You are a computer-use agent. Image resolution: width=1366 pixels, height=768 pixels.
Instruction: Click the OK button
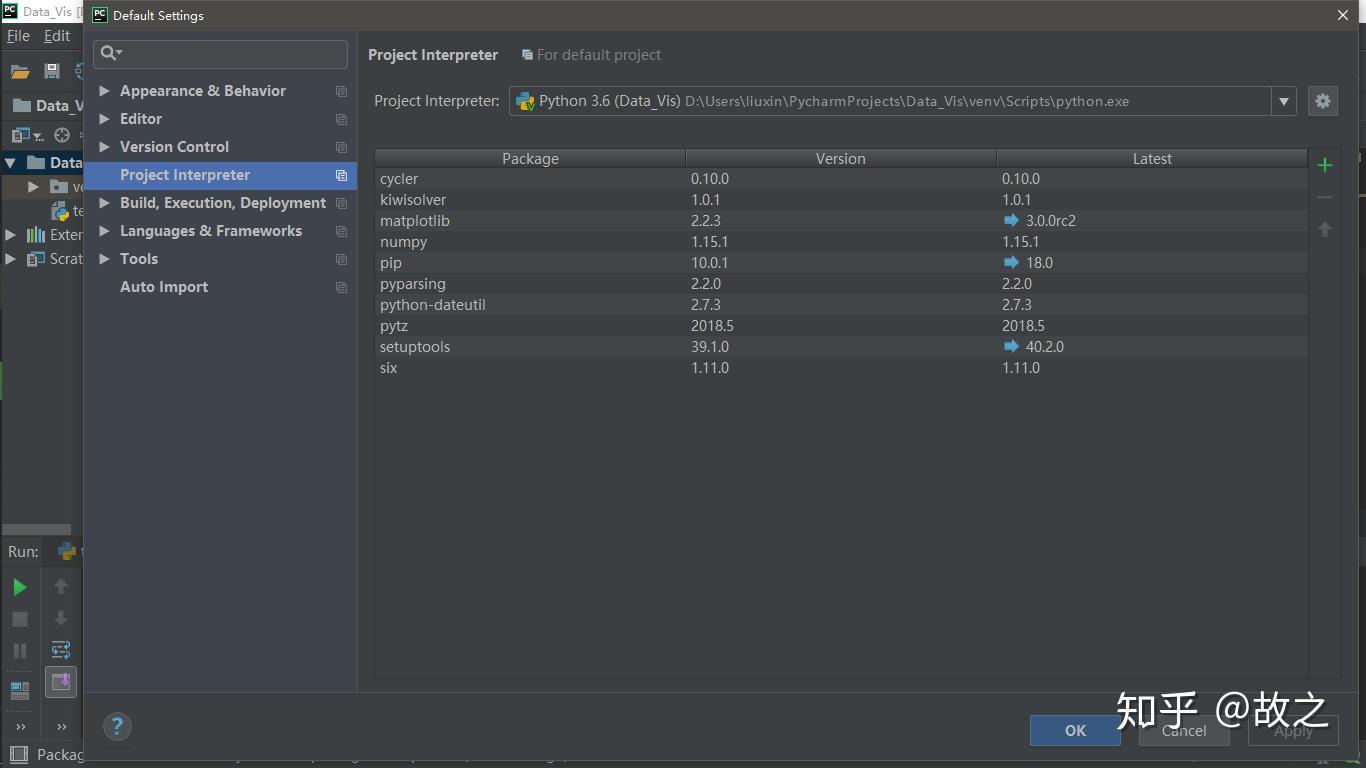[x=1075, y=731]
